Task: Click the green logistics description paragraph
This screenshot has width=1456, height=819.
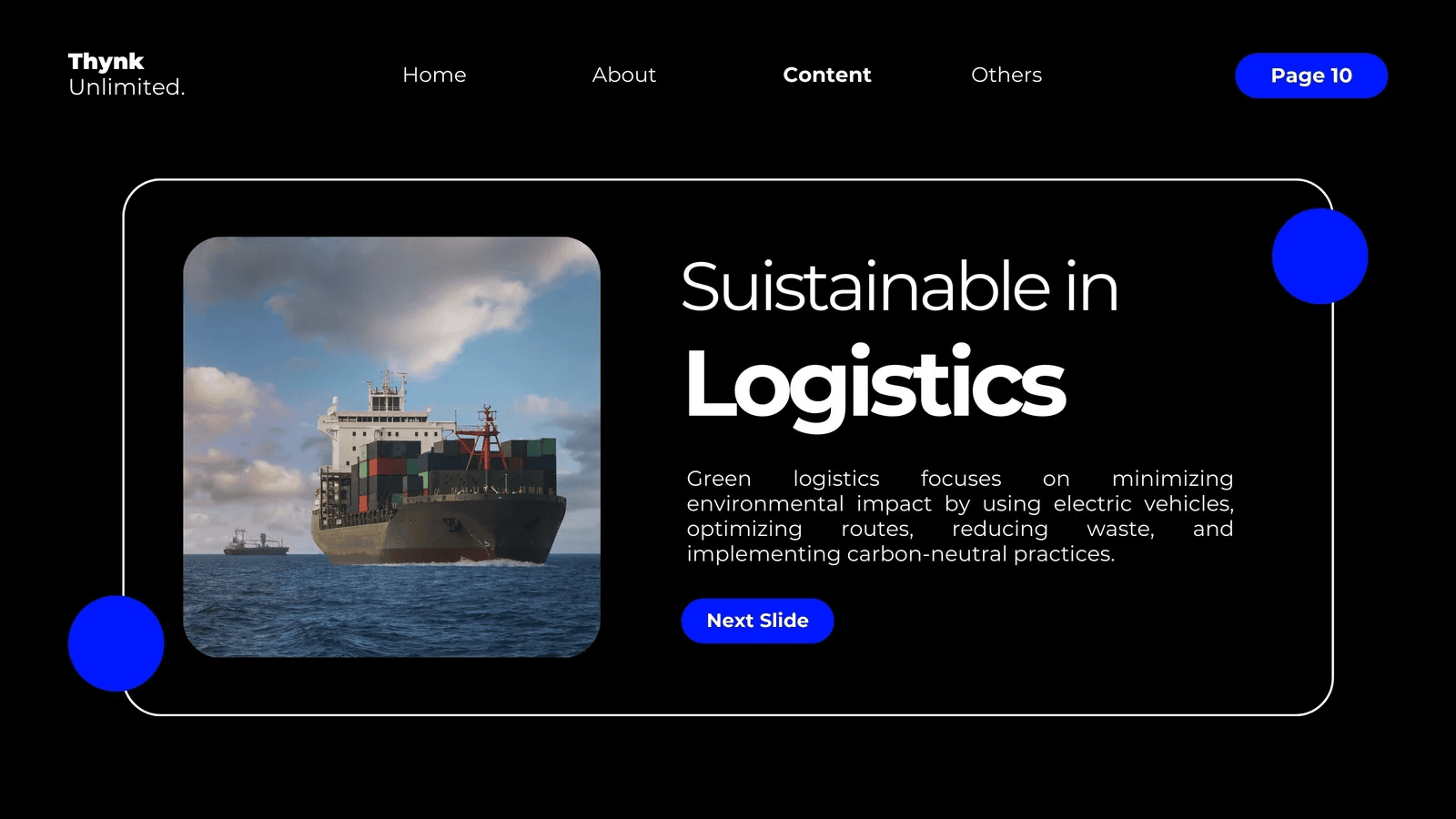Action: (x=960, y=516)
